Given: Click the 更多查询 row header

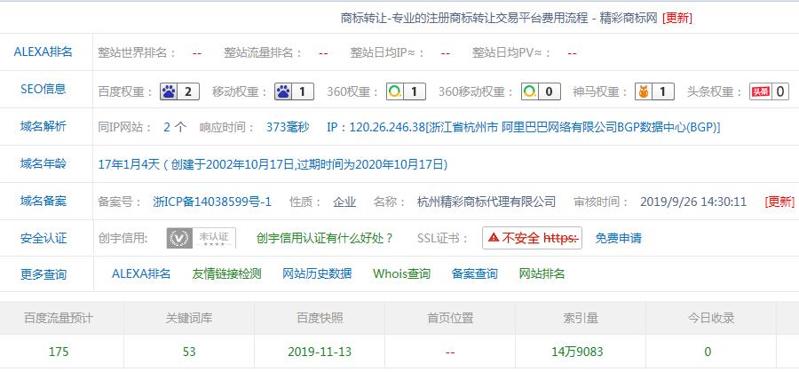Looking at the screenshot, I should (x=43, y=275).
